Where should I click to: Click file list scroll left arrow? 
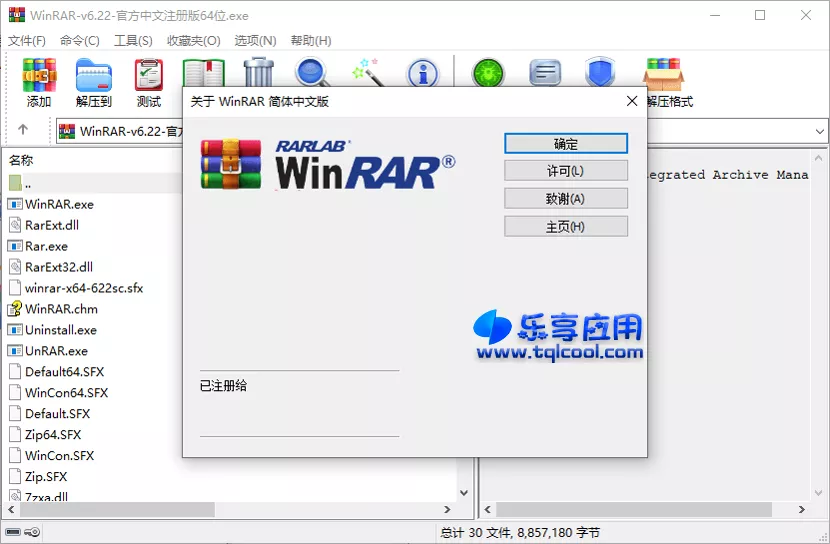tap(11, 510)
